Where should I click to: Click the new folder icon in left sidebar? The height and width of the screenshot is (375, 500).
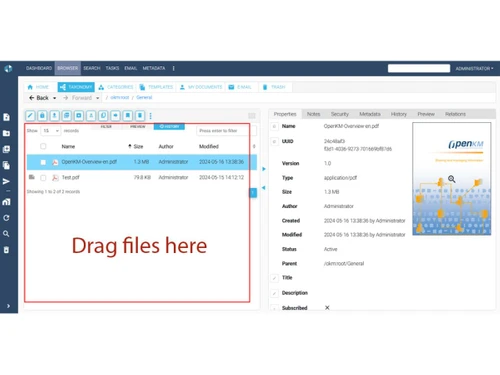6,133
